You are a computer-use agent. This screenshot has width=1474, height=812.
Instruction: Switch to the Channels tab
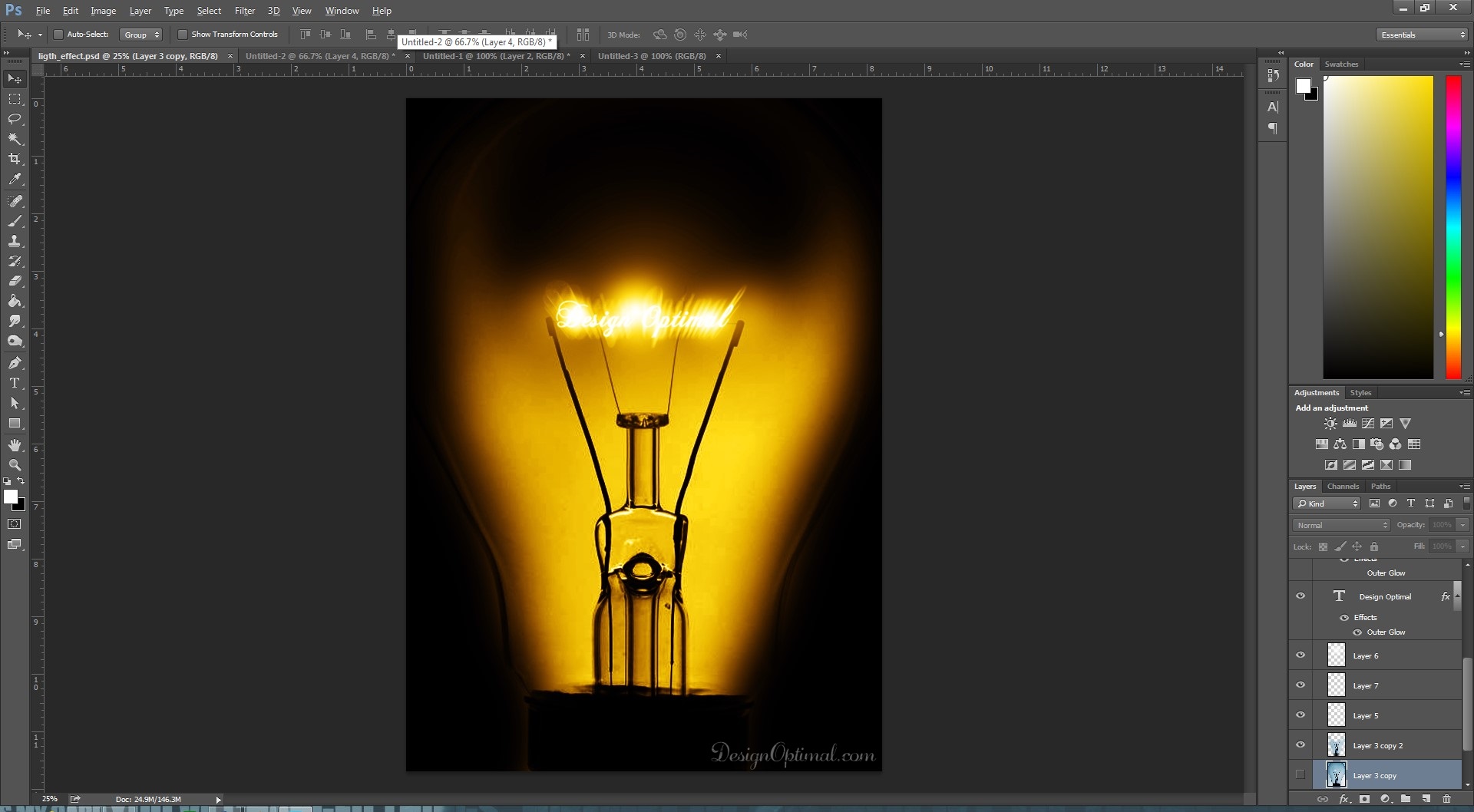pyautogui.click(x=1343, y=487)
